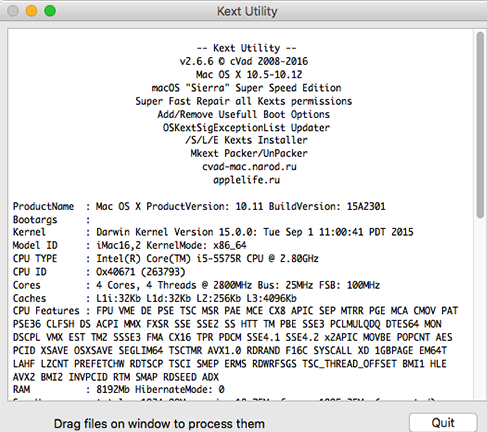Click the vertical scrollbar thumb
Viewport: 487px width, 432px height.
480,125
